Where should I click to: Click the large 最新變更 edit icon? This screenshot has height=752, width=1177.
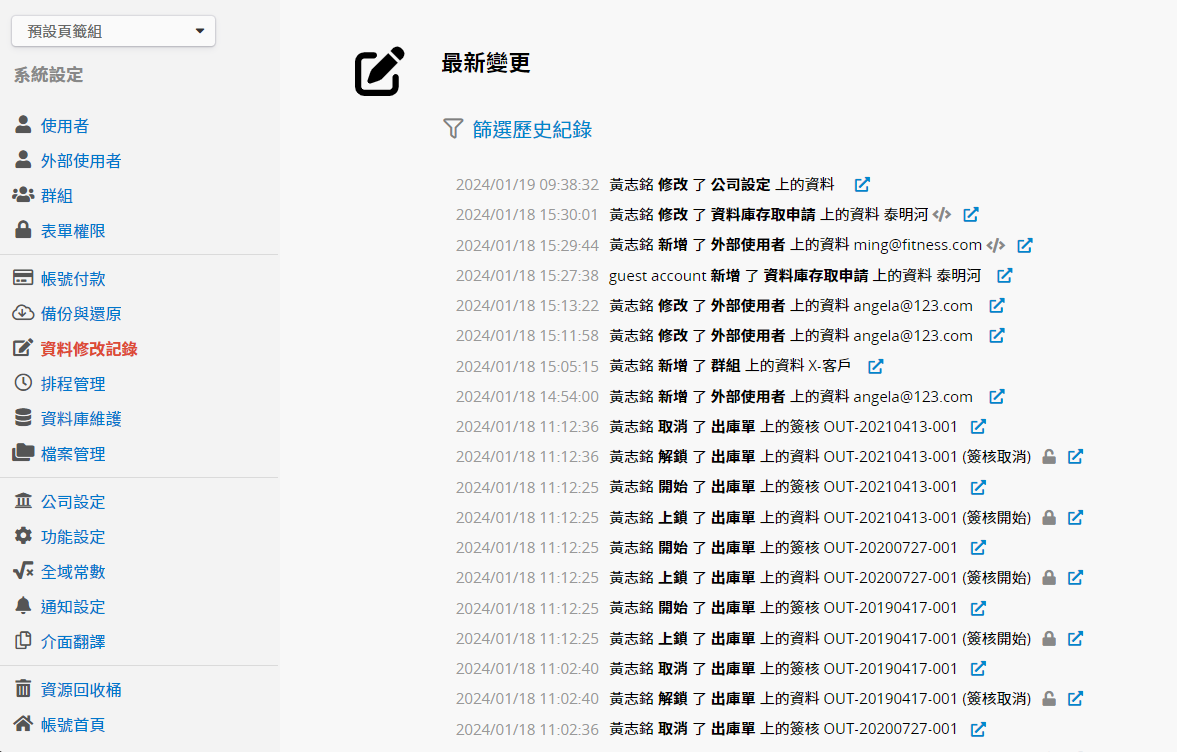[380, 71]
